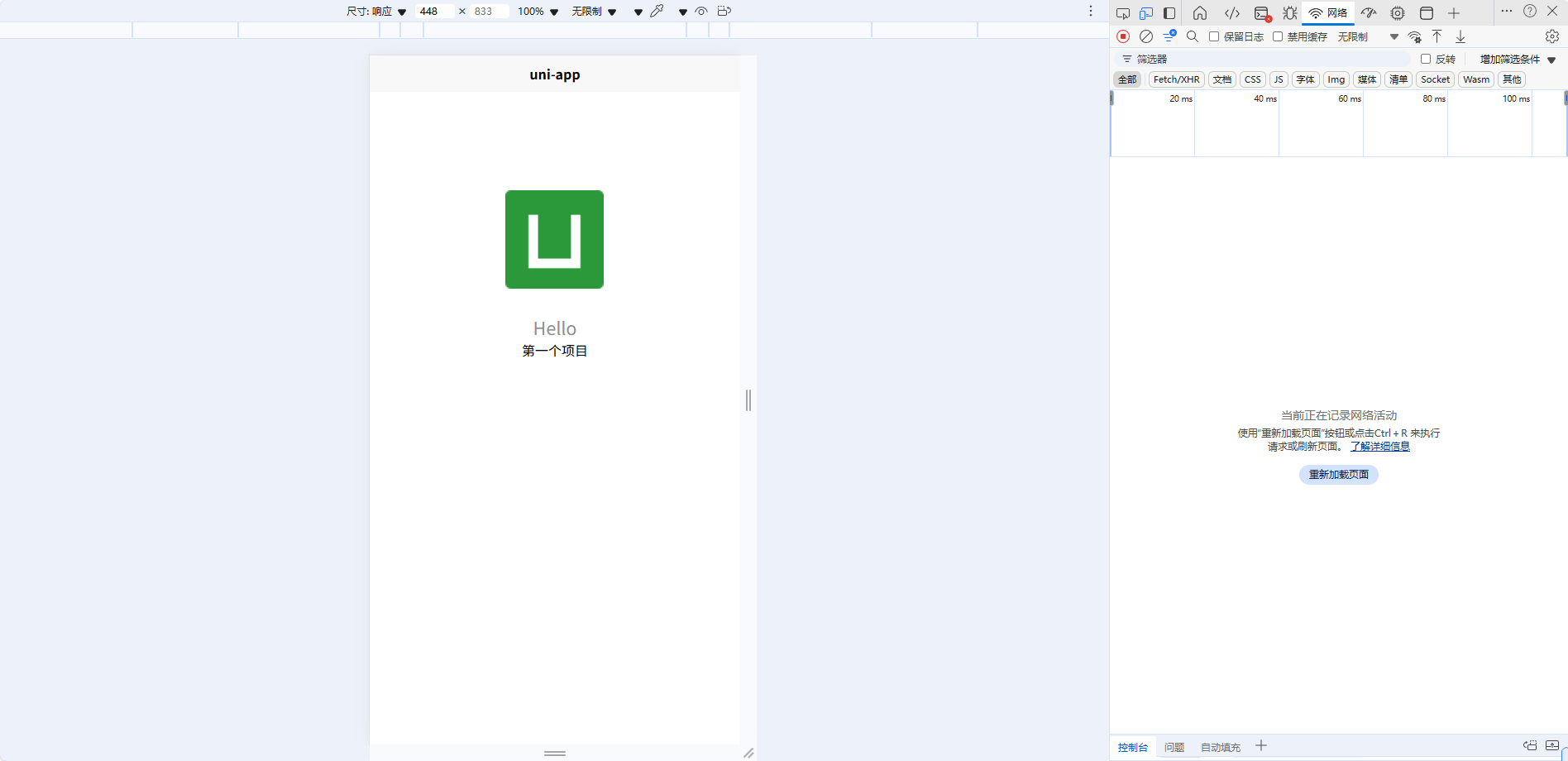Select the Img filter chip
1568x761 pixels.
tap(1336, 79)
